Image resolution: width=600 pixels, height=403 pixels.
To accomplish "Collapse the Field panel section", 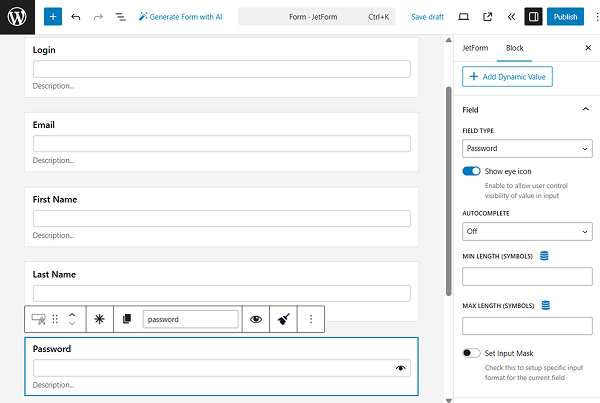I will coord(585,109).
